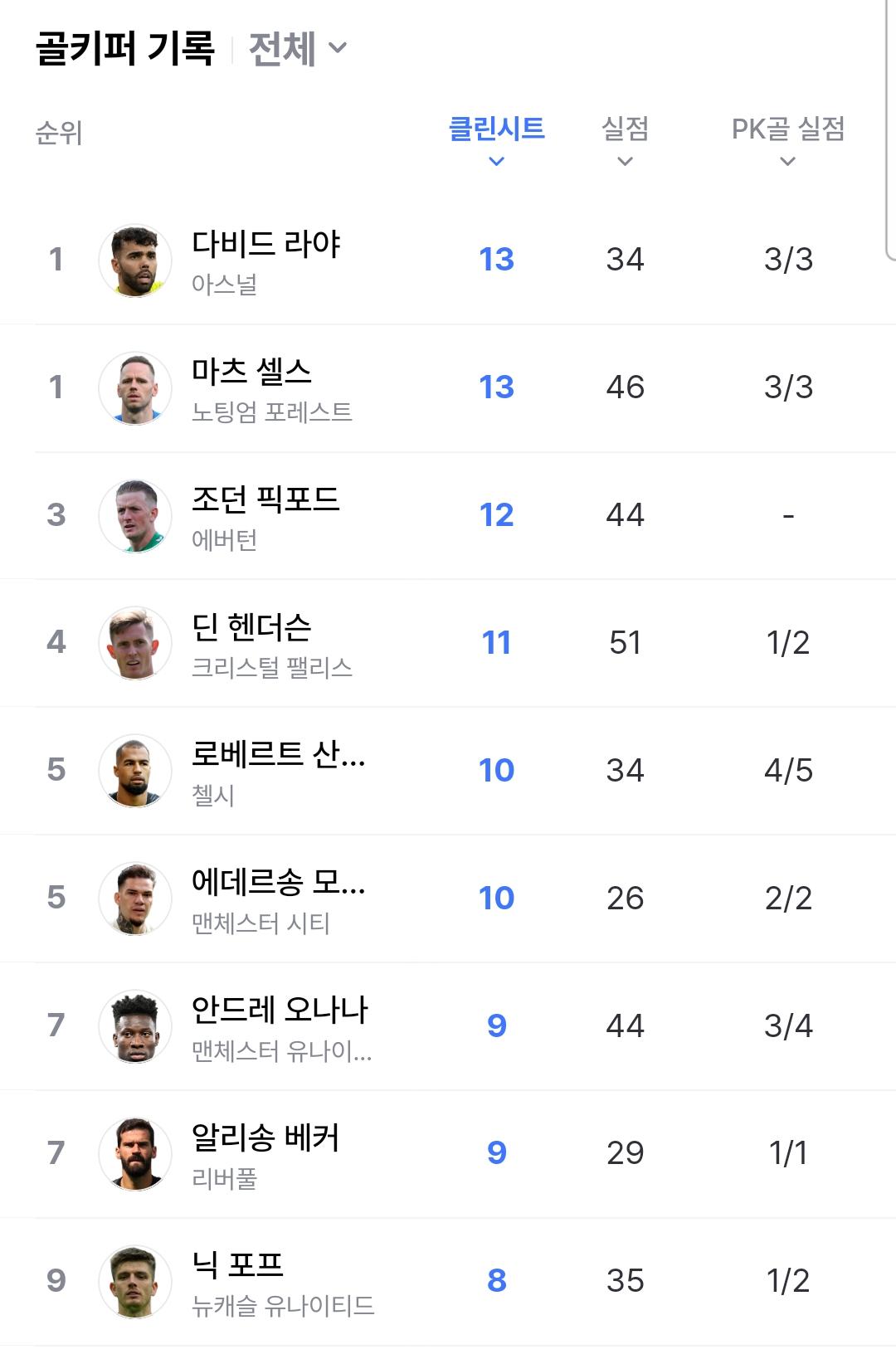The height and width of the screenshot is (1359, 896).
Task: Sort by 클린시트 column
Action: pos(496,139)
